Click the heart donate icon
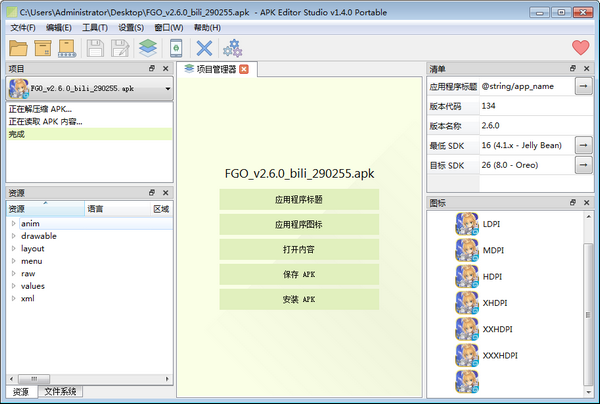Viewport: 600px width, 404px height. point(580,48)
